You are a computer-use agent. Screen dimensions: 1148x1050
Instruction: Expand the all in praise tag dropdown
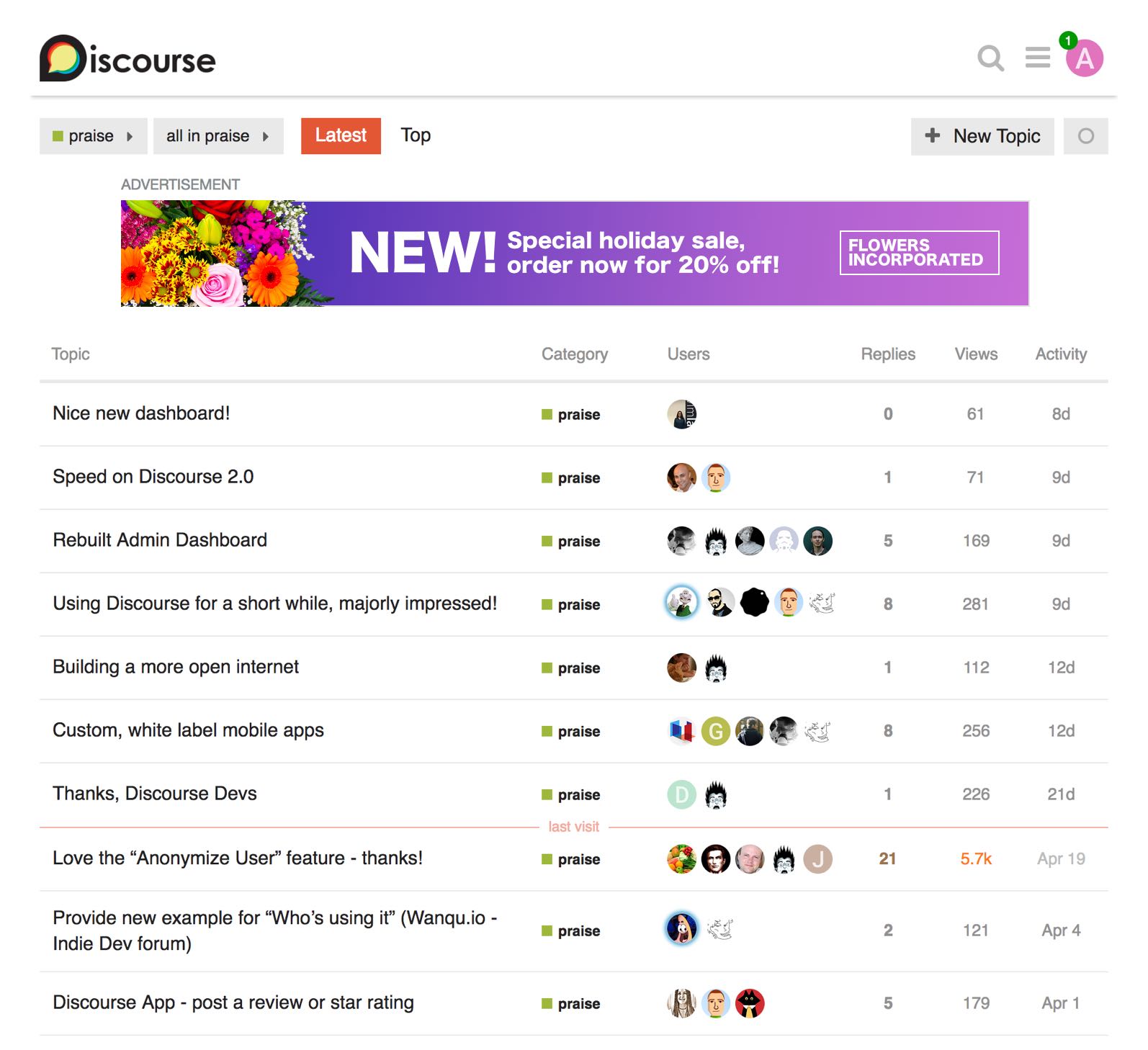pos(218,135)
